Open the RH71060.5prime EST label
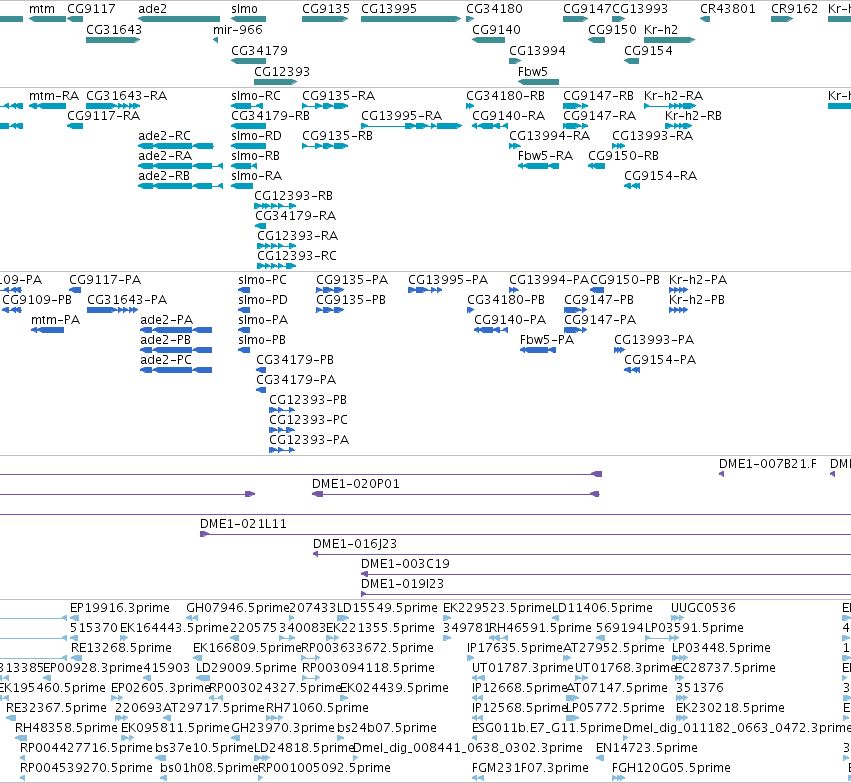 (317, 708)
